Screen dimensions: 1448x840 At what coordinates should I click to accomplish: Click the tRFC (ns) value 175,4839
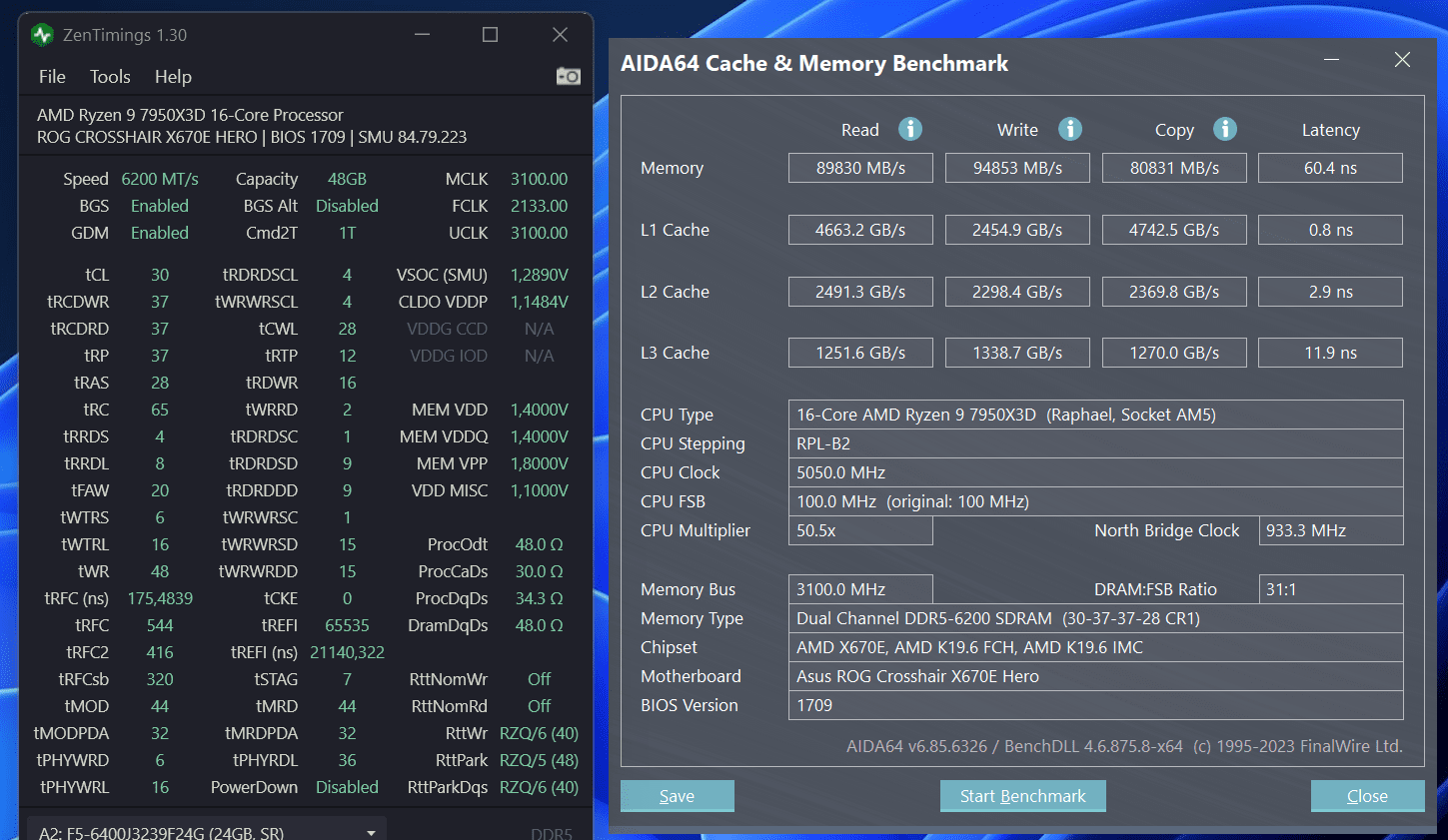(160, 598)
